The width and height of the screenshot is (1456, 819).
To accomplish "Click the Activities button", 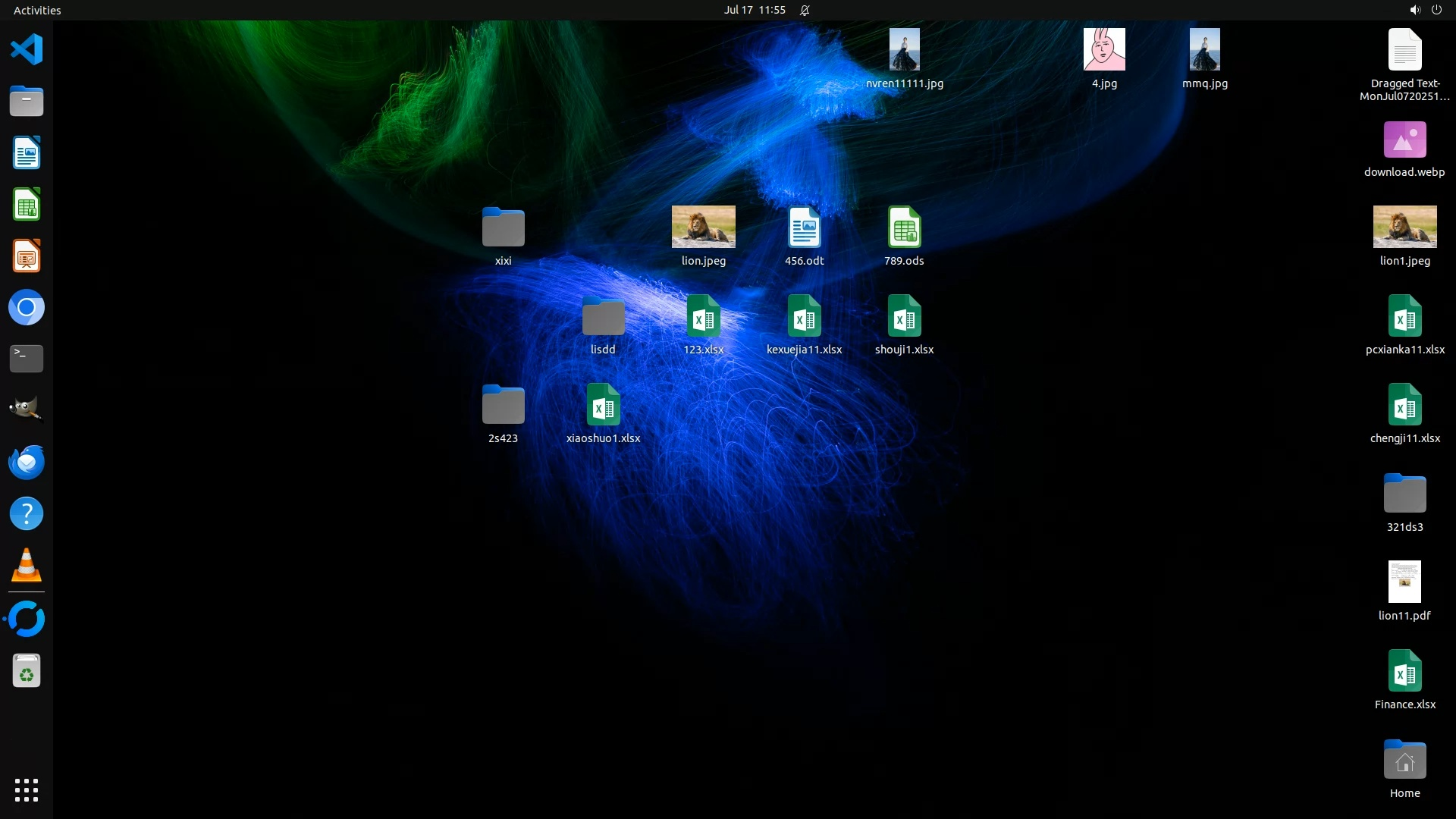I will pyautogui.click(x=37, y=10).
